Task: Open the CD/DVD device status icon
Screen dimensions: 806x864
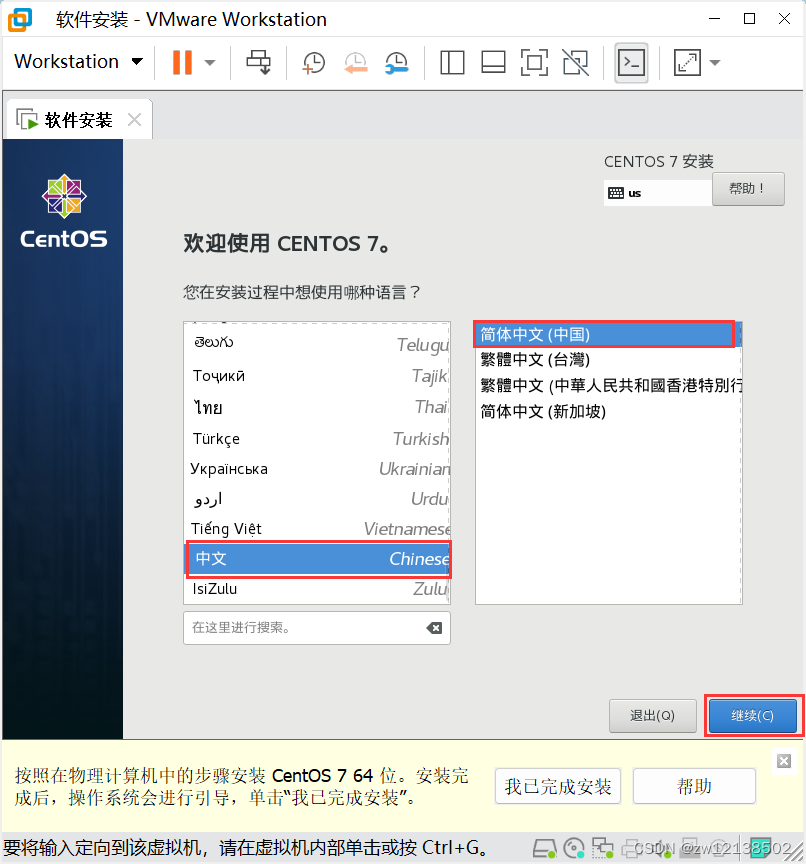Action: click(573, 847)
